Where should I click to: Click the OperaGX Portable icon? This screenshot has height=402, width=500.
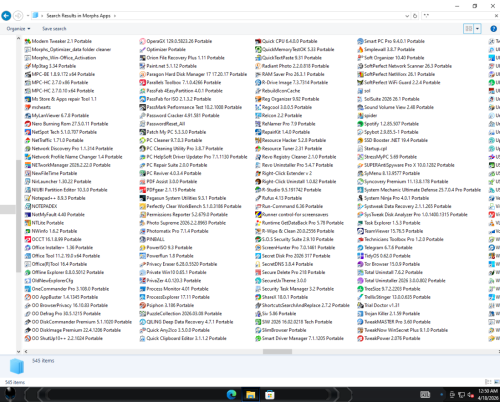pos(143,41)
